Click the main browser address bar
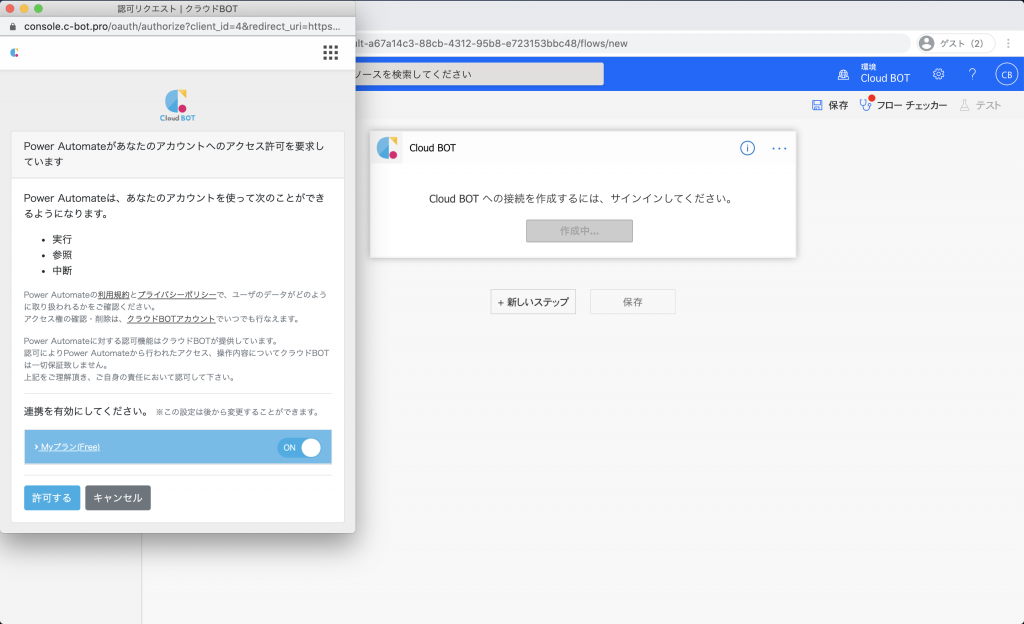The height and width of the screenshot is (624, 1024). 632,43
